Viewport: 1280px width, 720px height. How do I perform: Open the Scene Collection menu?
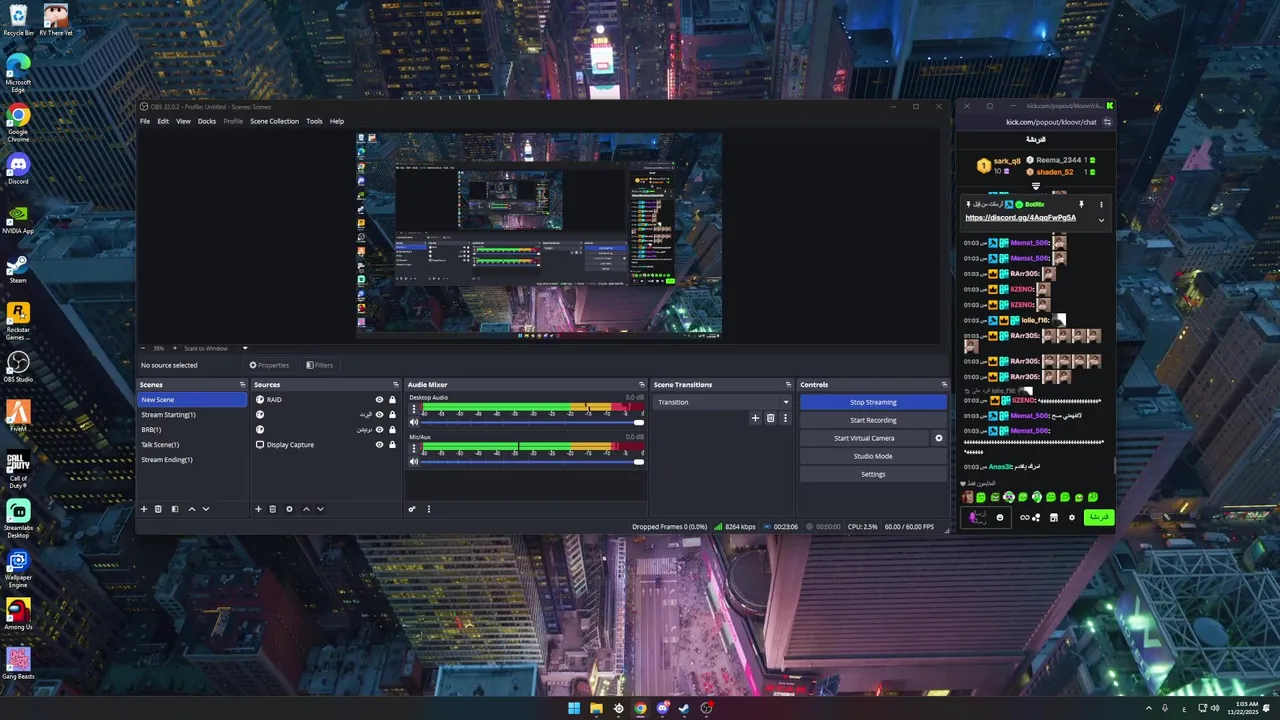click(274, 121)
